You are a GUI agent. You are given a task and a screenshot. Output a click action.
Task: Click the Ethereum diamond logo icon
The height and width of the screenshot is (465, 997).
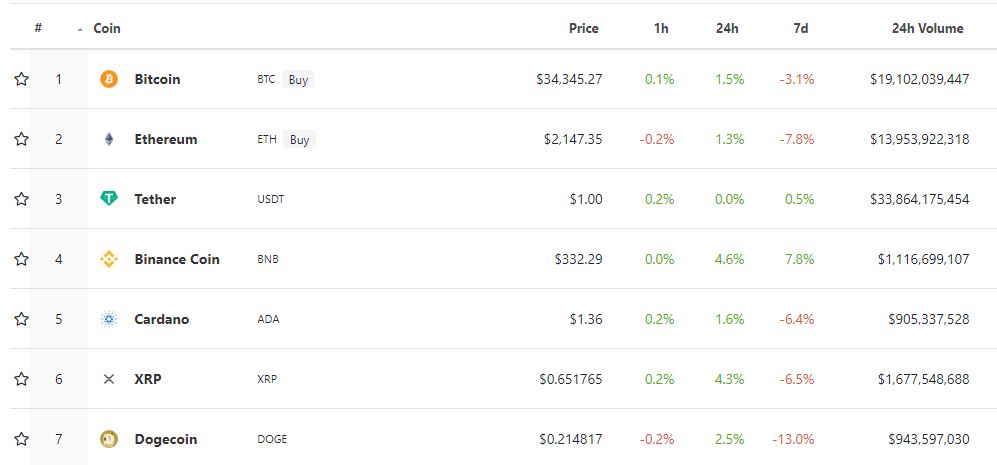coord(109,139)
